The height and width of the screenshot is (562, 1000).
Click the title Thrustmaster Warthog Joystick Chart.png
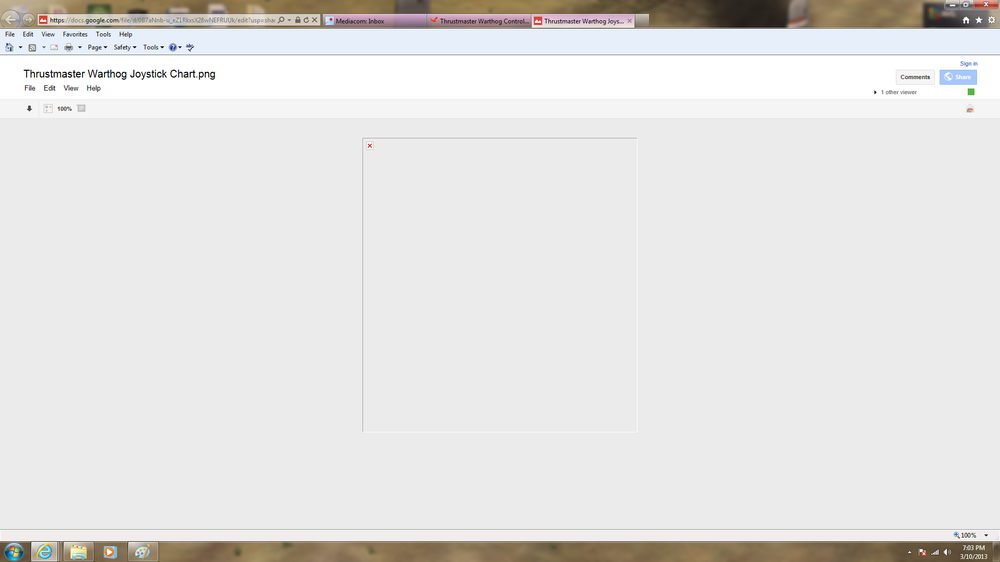pyautogui.click(x=119, y=74)
